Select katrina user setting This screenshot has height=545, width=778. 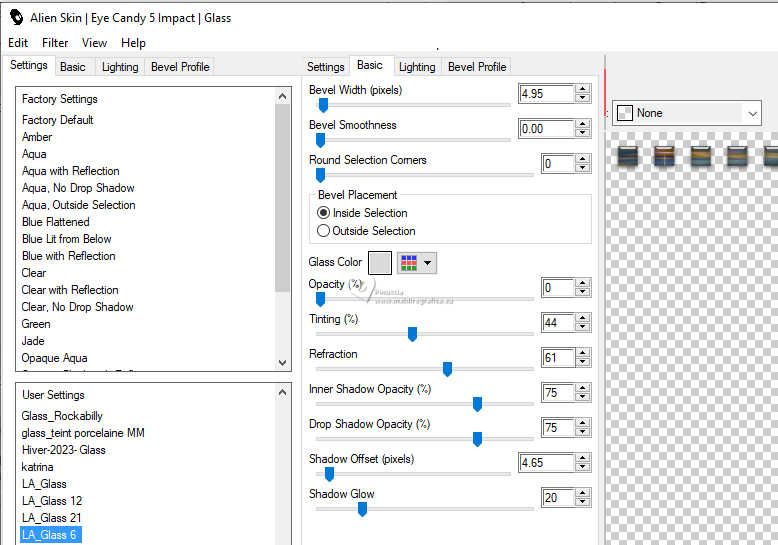point(37,467)
